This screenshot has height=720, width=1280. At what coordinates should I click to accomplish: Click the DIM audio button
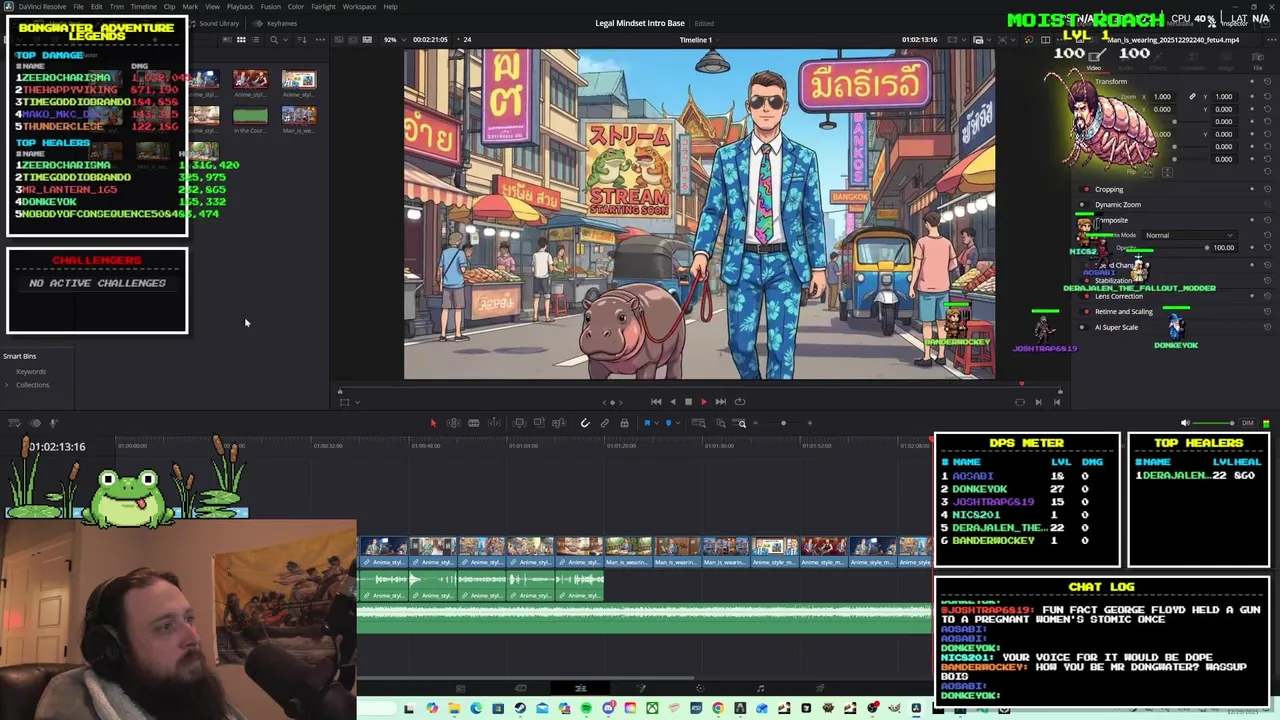(x=1247, y=423)
